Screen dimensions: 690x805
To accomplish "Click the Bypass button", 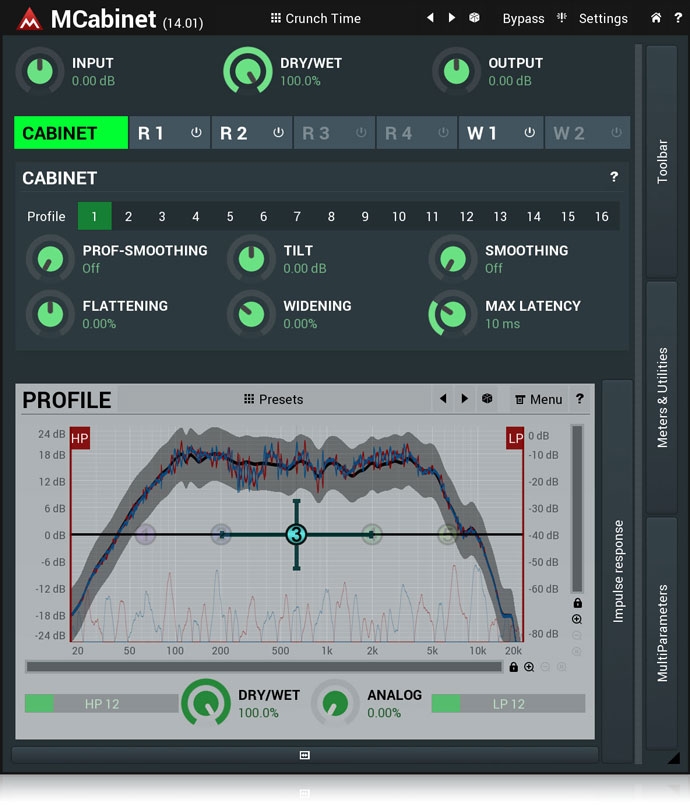I will (523, 18).
